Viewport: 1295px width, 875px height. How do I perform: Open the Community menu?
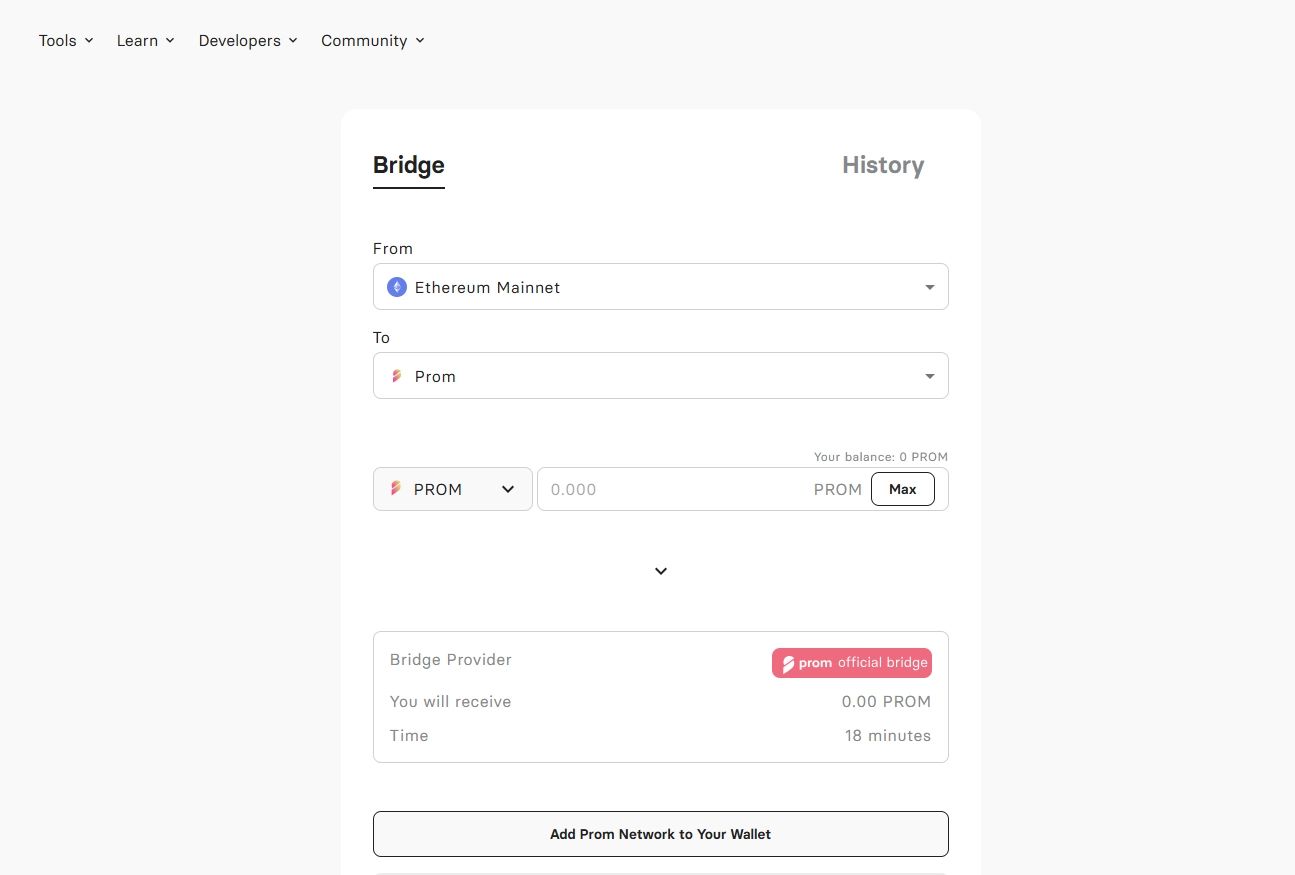point(373,41)
